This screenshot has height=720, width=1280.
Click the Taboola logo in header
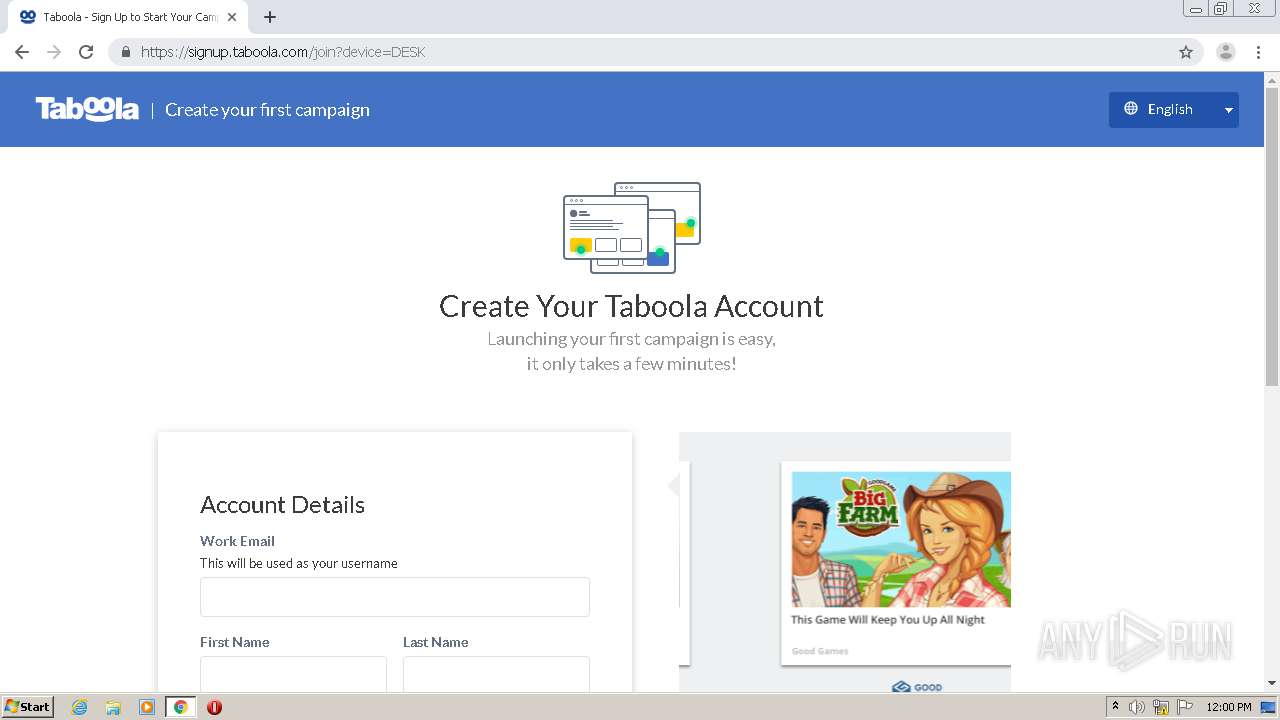pyautogui.click(x=87, y=109)
